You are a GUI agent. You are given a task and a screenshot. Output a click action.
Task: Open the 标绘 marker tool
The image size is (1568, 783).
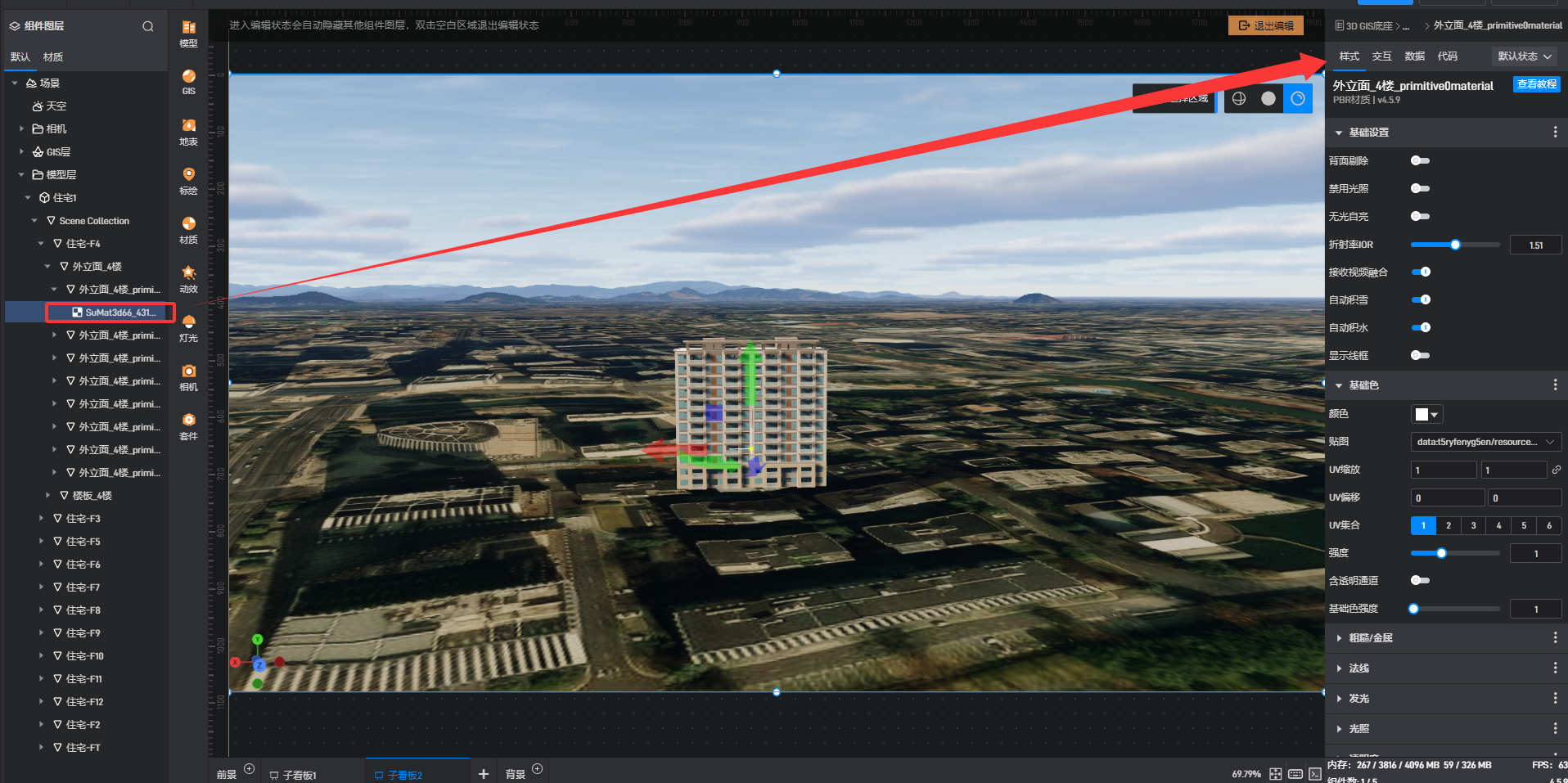click(x=188, y=180)
